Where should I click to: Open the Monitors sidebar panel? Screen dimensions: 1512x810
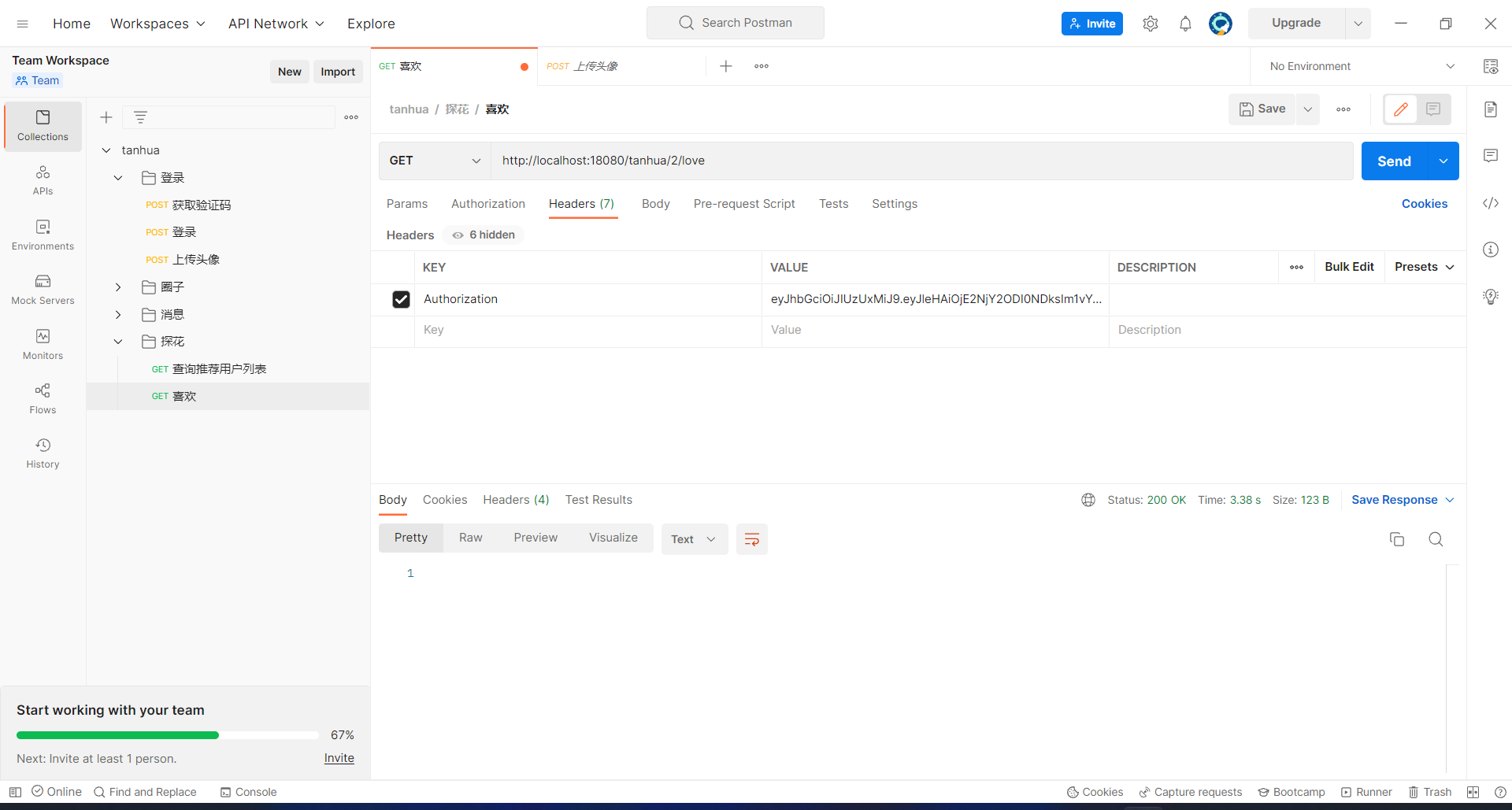[x=43, y=345]
